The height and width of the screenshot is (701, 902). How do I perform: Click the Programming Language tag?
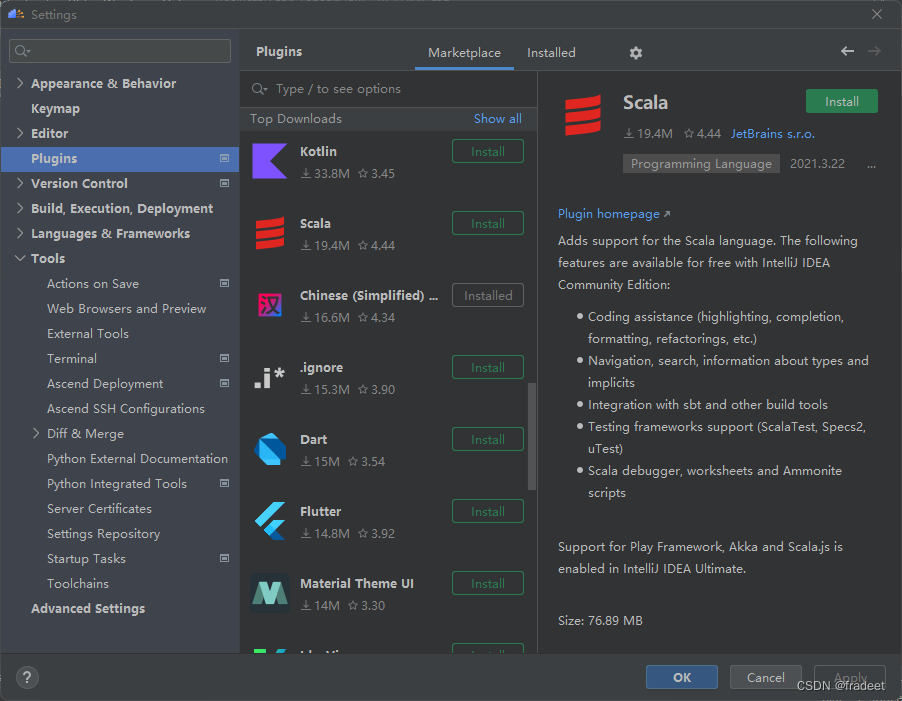(x=701, y=163)
